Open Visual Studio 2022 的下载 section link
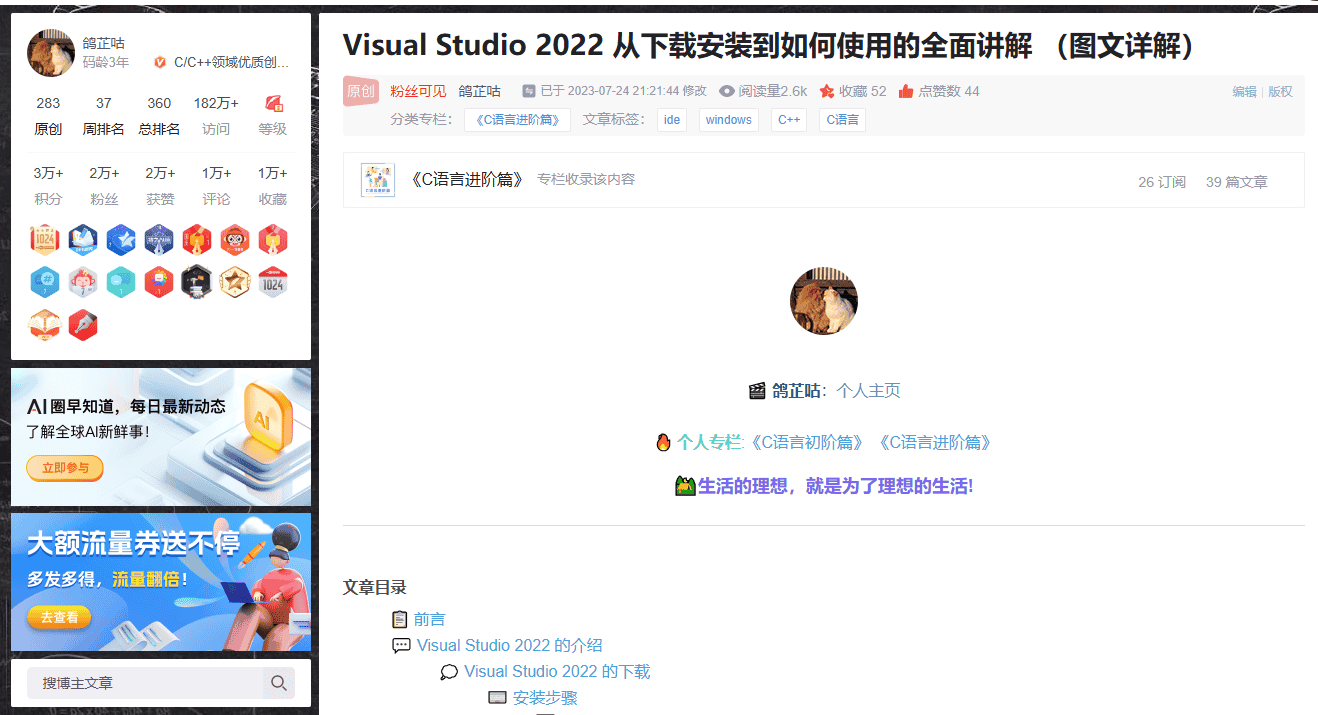 (x=557, y=671)
